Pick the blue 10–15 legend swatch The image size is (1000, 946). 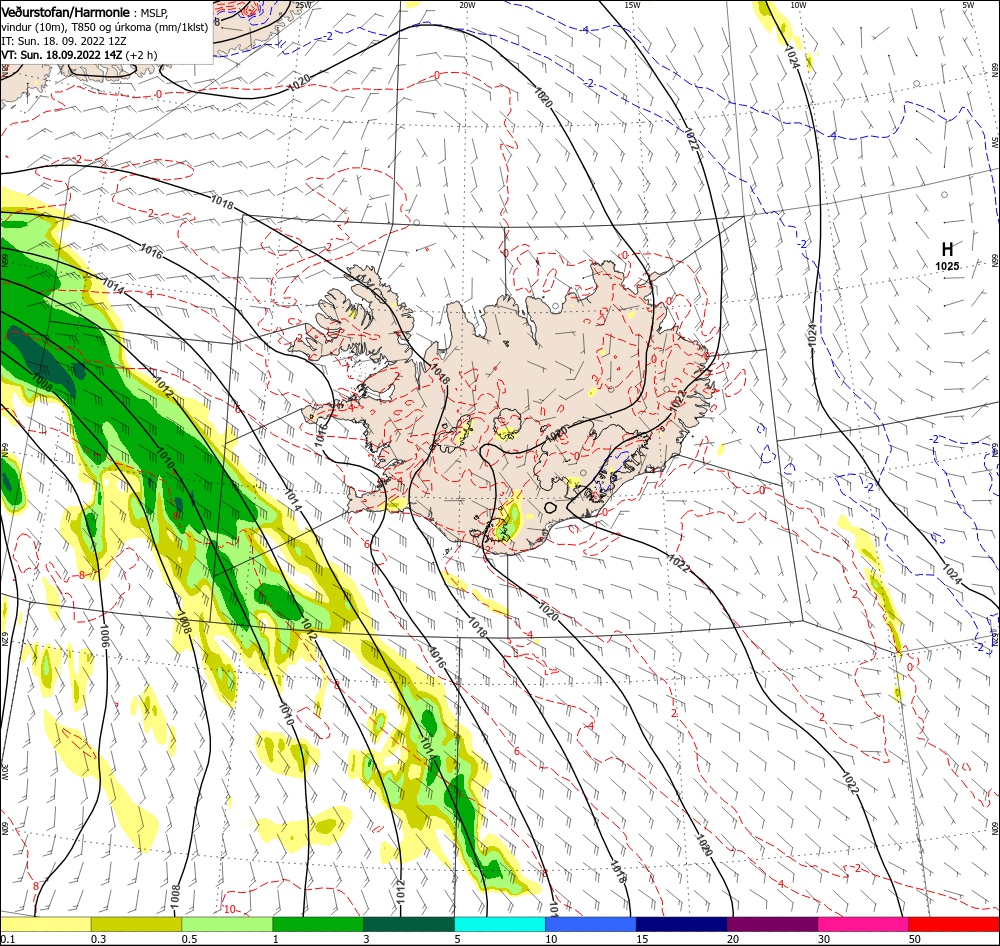591,924
